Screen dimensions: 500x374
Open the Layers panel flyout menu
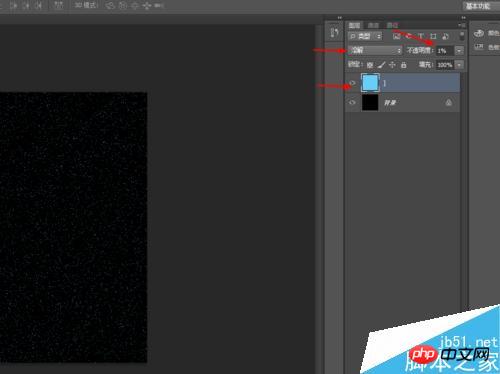[462, 25]
